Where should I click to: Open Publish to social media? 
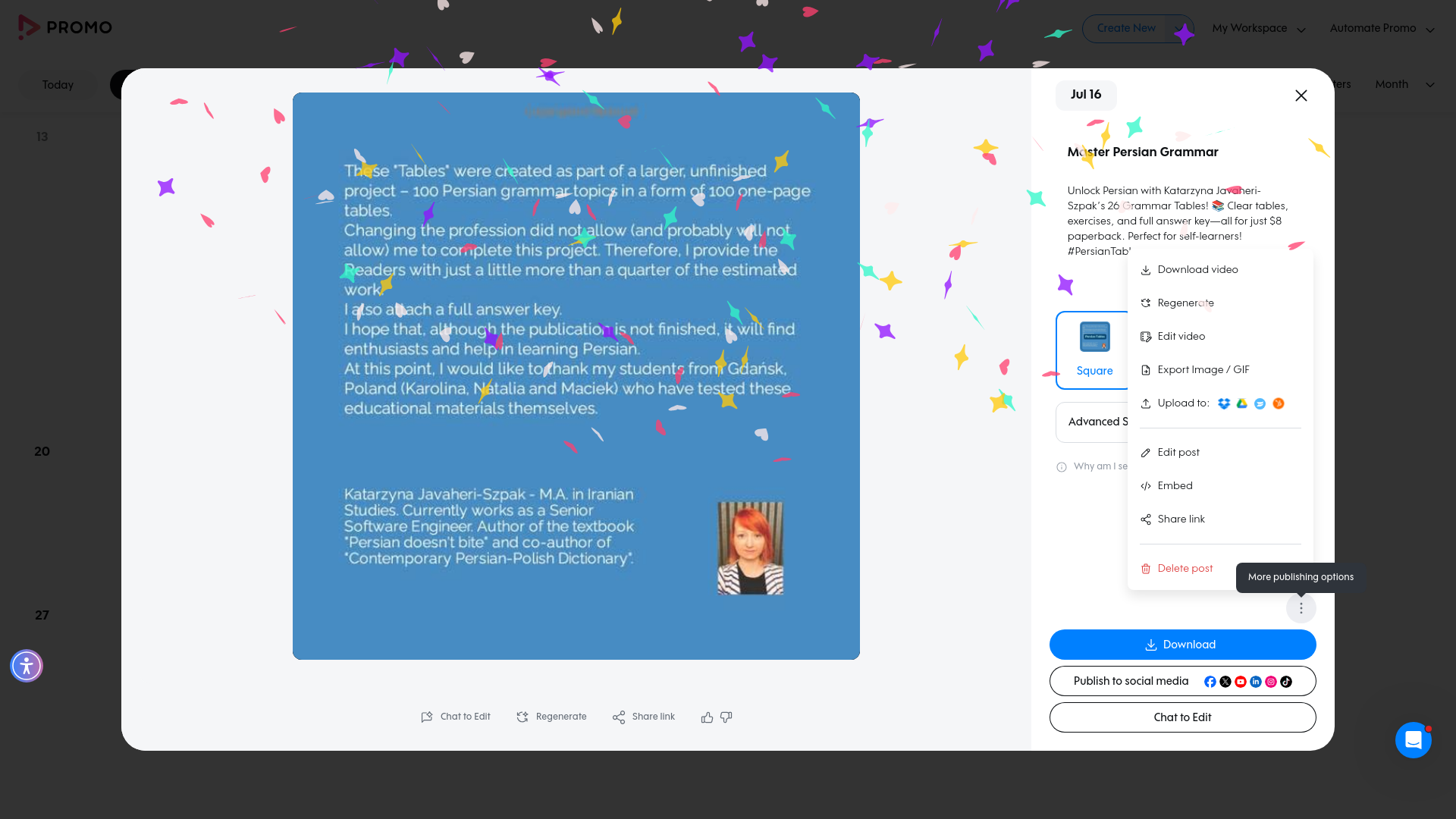pos(1183,681)
